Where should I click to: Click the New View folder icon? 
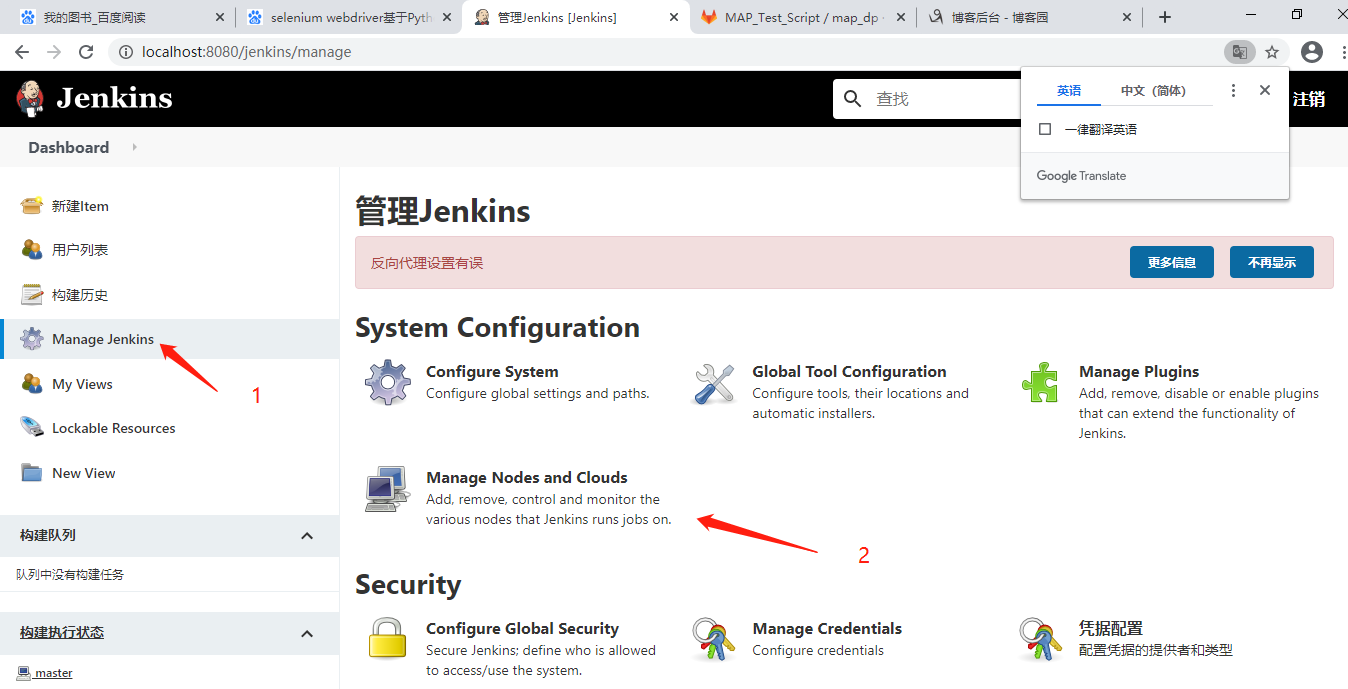pos(32,473)
